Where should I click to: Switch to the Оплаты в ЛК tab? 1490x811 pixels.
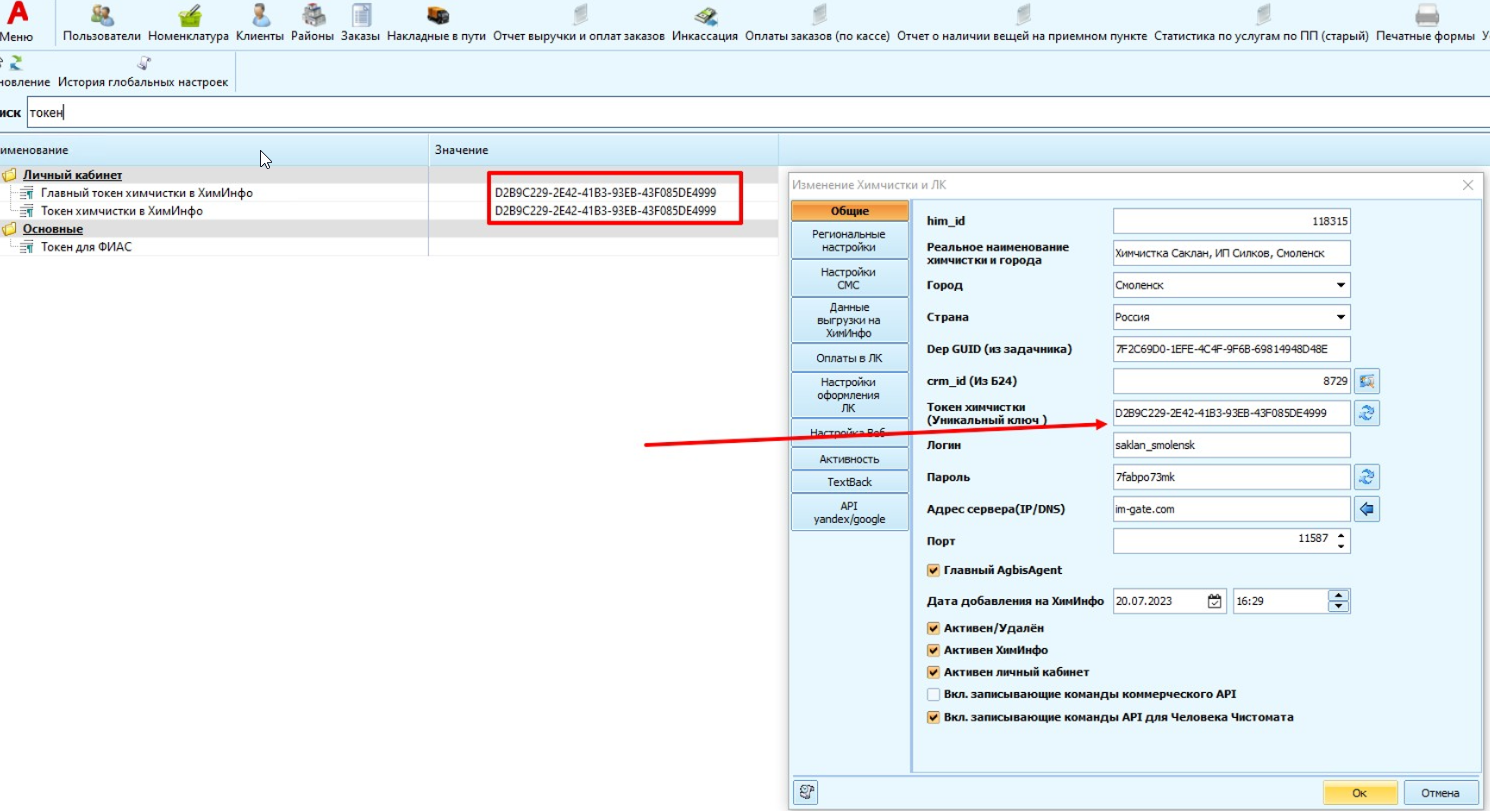point(849,358)
